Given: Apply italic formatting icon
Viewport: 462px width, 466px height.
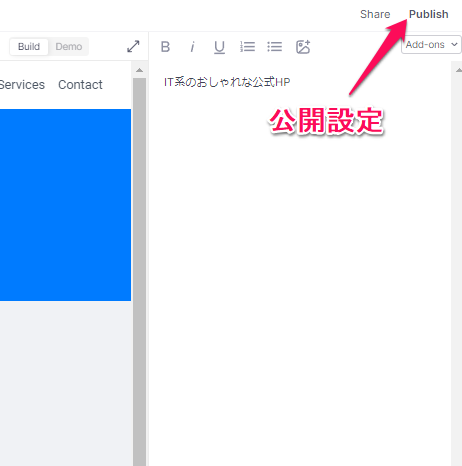Looking at the screenshot, I should click(x=192, y=47).
